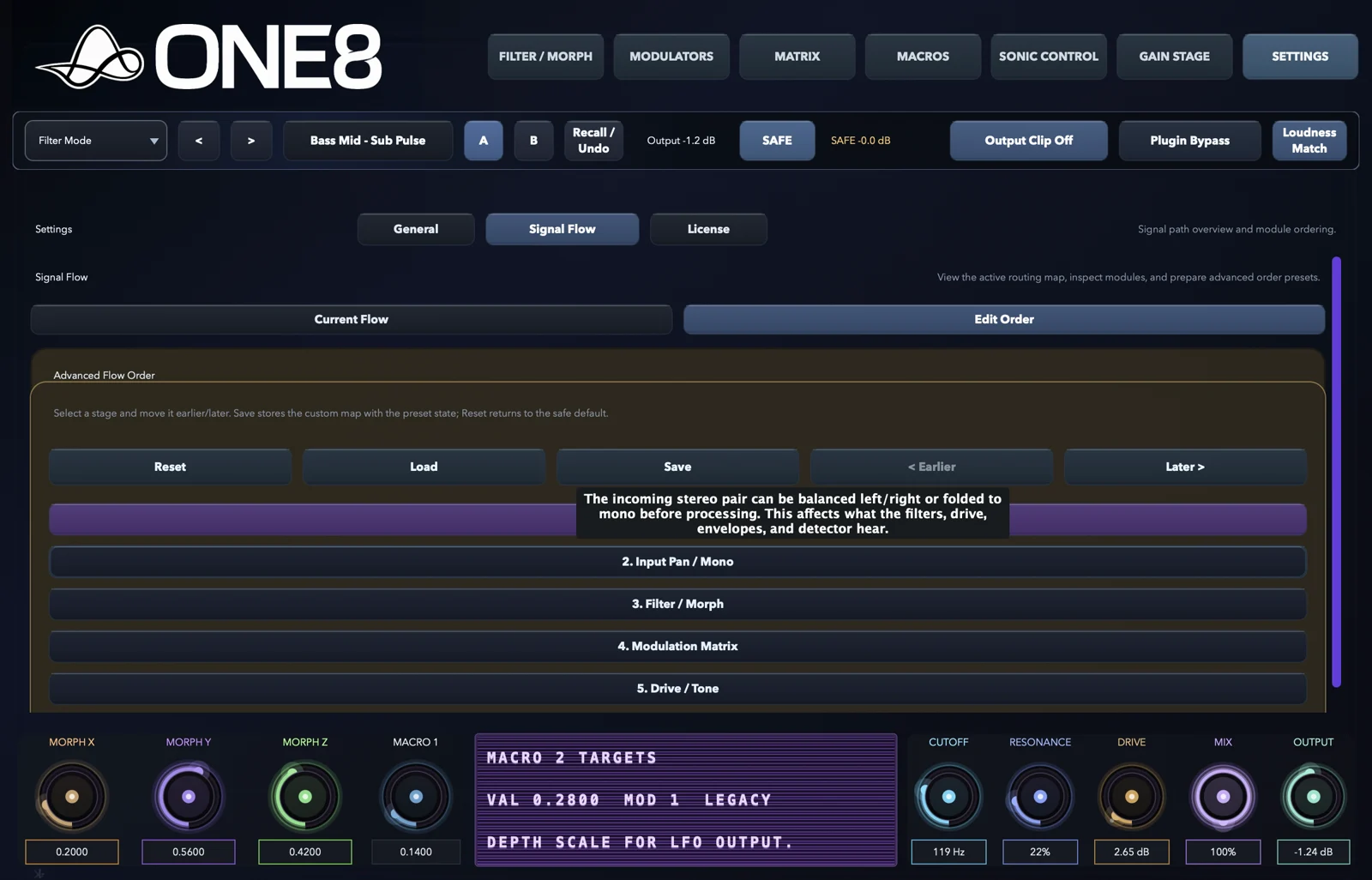Screen dimensions: 1372x880
Task: Click the MACRO 2 TARGETS display panel
Action: point(686,799)
